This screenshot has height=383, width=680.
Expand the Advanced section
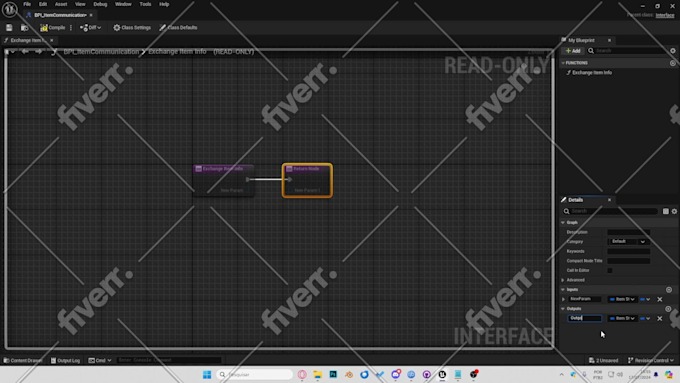pyautogui.click(x=563, y=280)
